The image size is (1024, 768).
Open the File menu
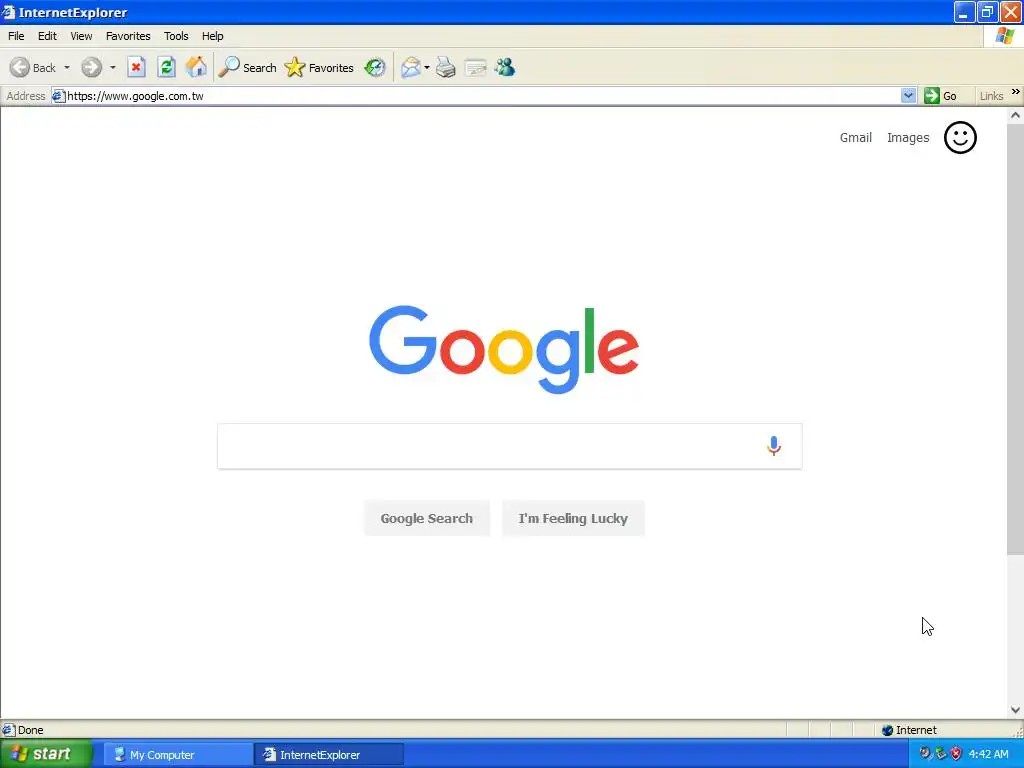pos(16,36)
